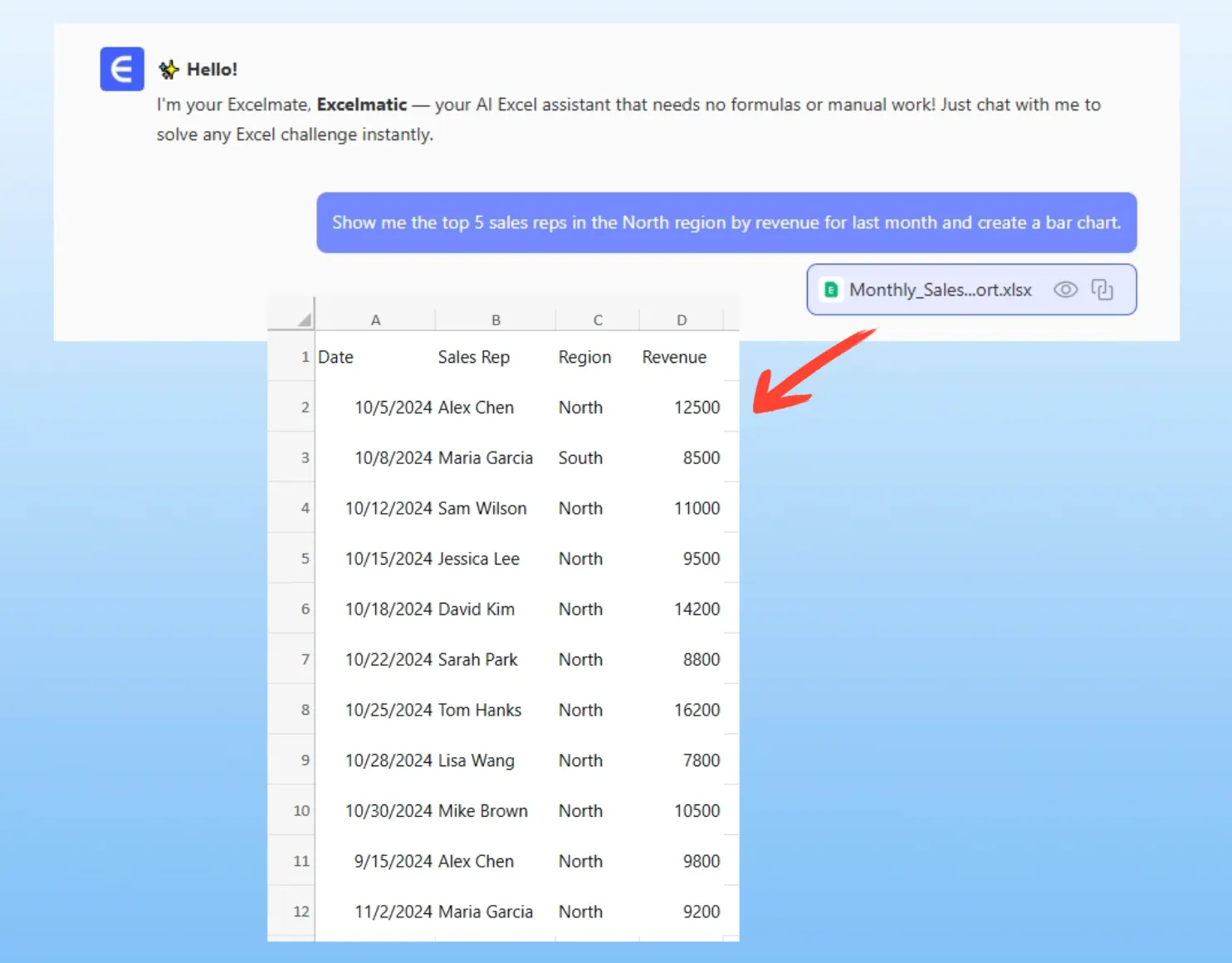This screenshot has width=1232, height=963.
Task: Click the select-all corner triangle of sheet
Action: point(304,320)
